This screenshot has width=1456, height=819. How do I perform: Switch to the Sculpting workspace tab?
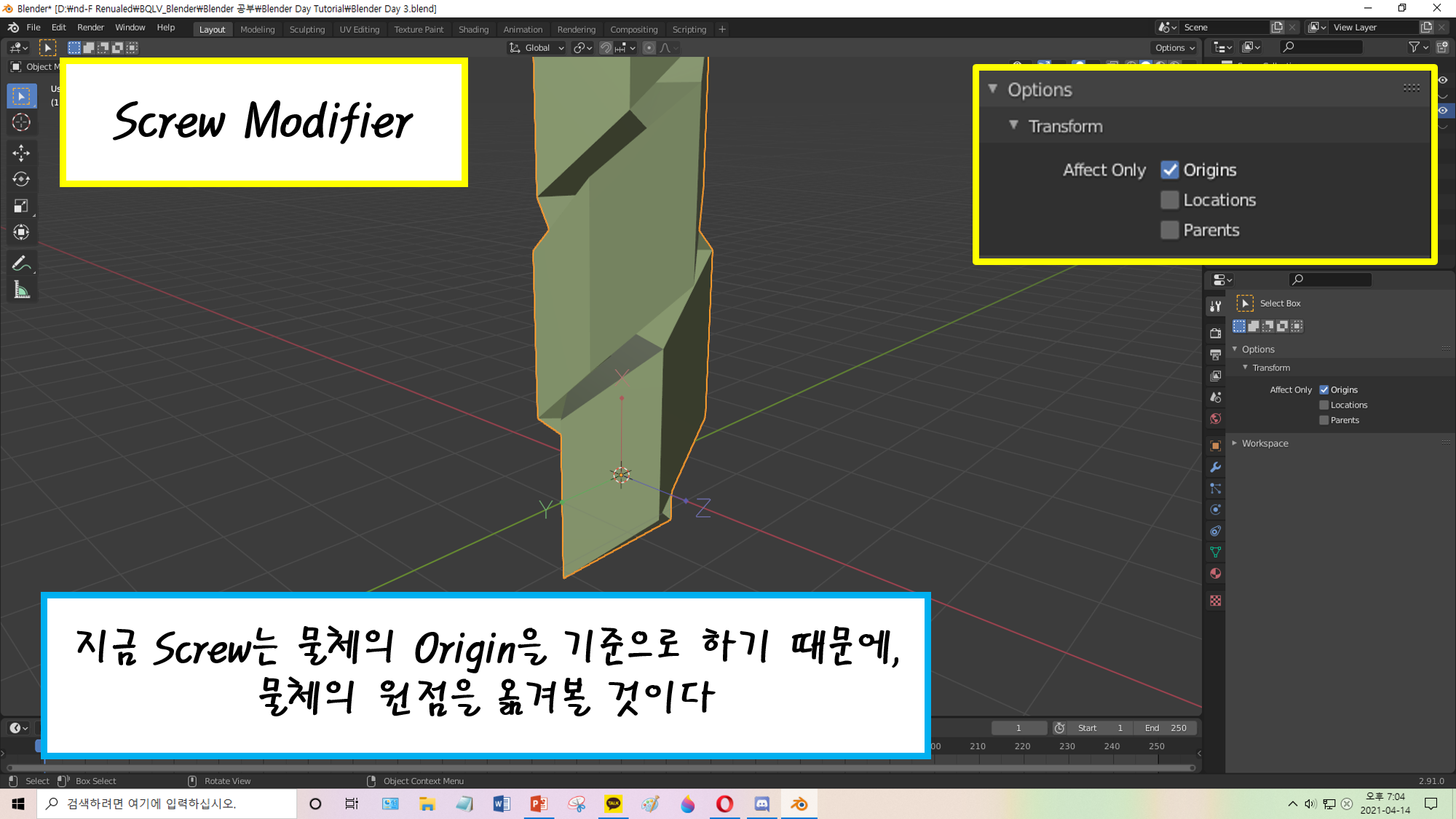point(306,30)
